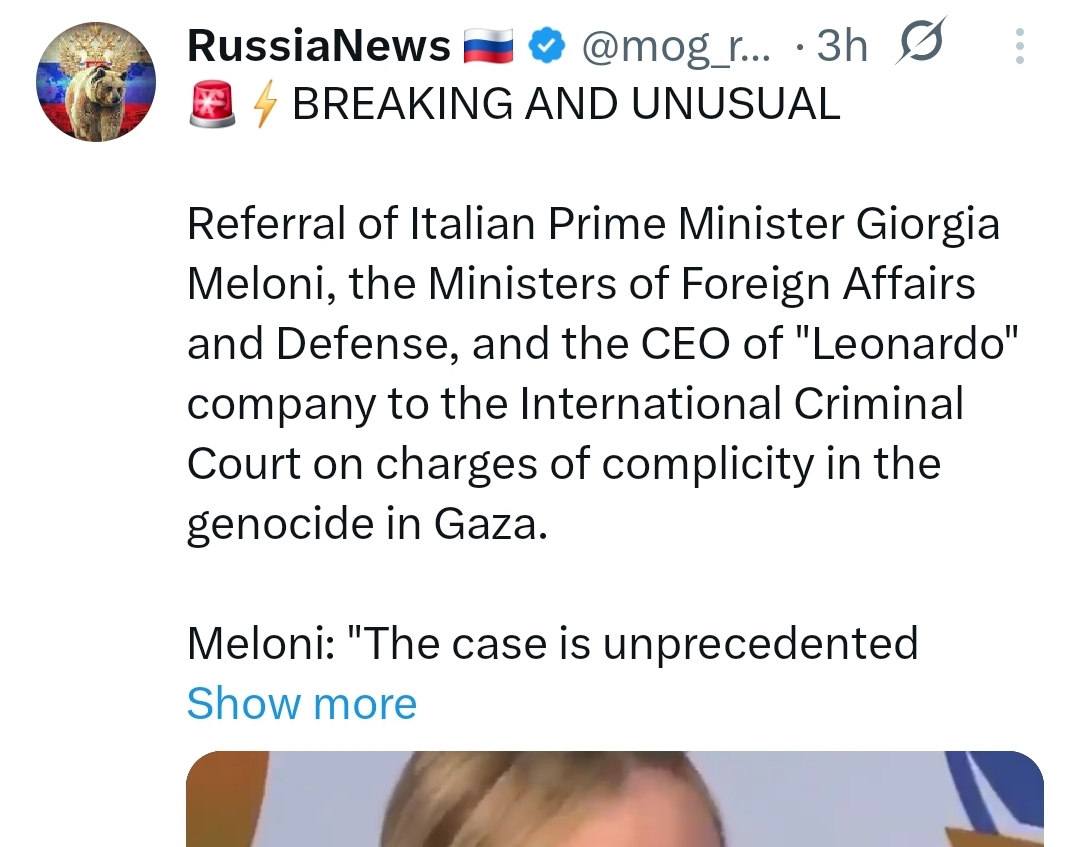This screenshot has width=1080, height=847.
Task: Open the three-dot more options menu
Action: [x=1019, y=47]
